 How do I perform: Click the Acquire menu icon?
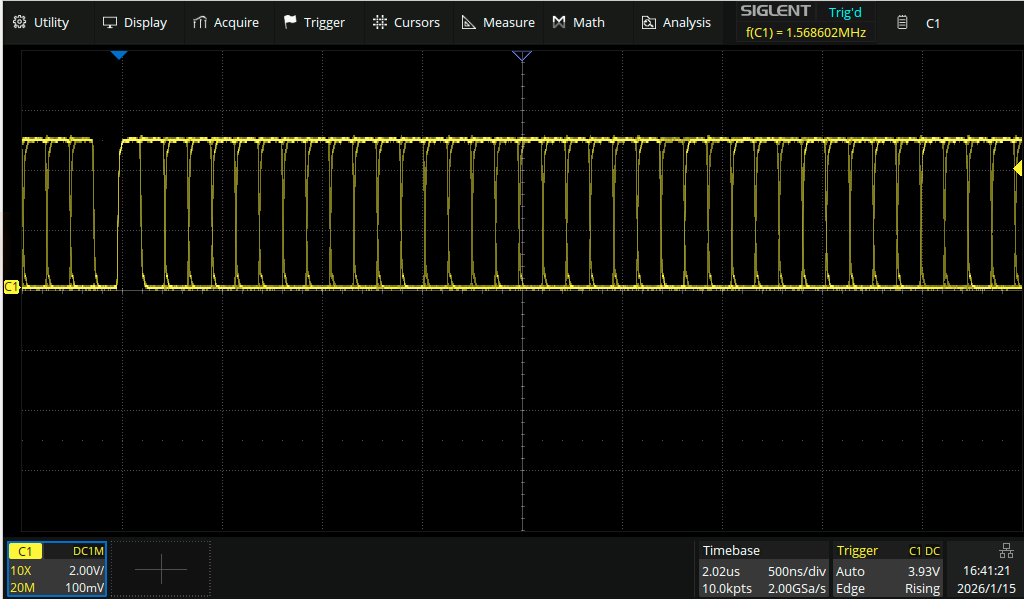tap(200, 22)
